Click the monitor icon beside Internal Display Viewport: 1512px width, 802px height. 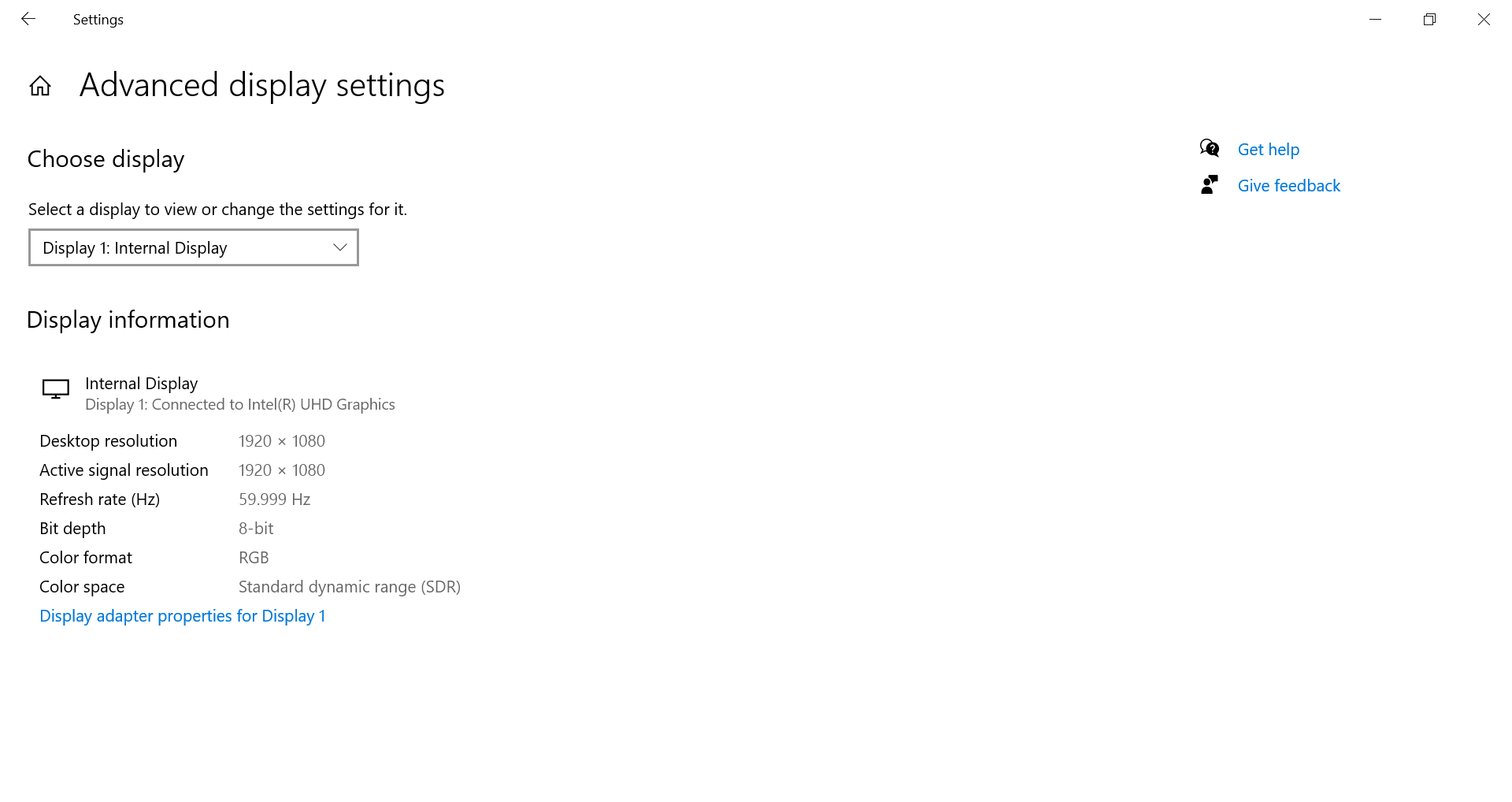pos(56,388)
